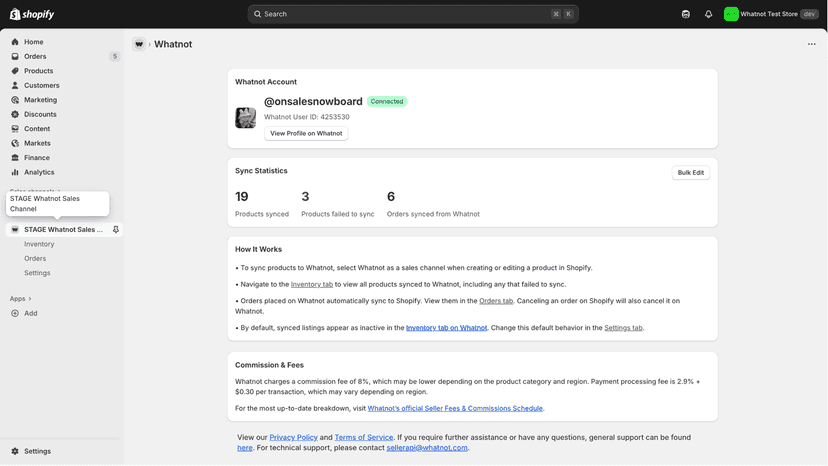The height and width of the screenshot is (466, 828).
Task: Click View Profile on Whatnot button
Action: click(306, 134)
